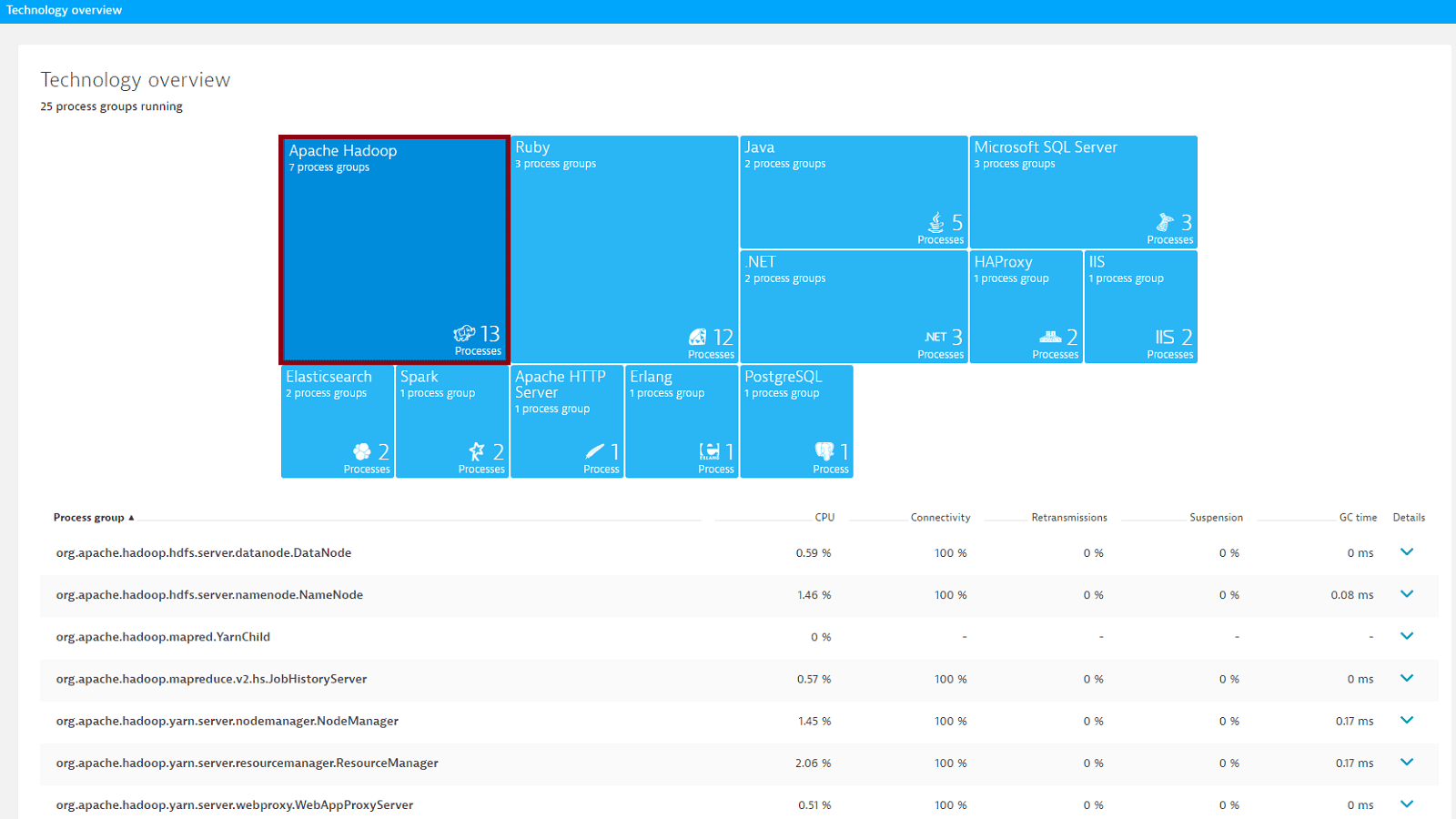
Task: Open the resourcemanager.ResourceManager process group
Action: pyautogui.click(x=247, y=763)
